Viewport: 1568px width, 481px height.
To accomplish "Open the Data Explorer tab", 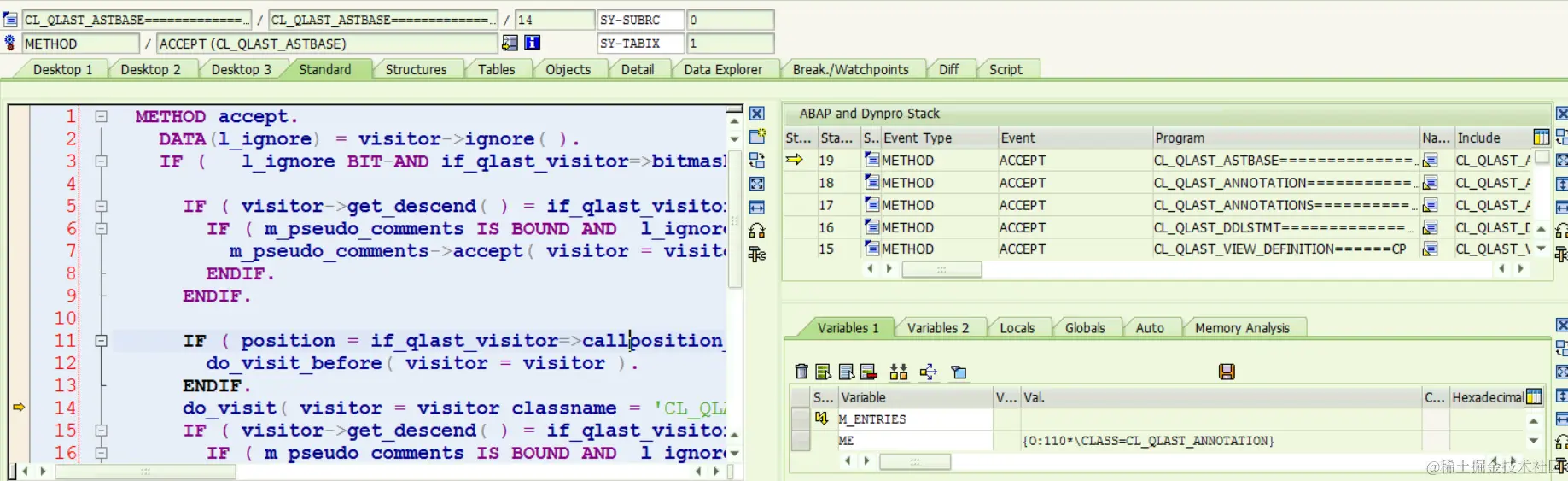I will coord(723,69).
